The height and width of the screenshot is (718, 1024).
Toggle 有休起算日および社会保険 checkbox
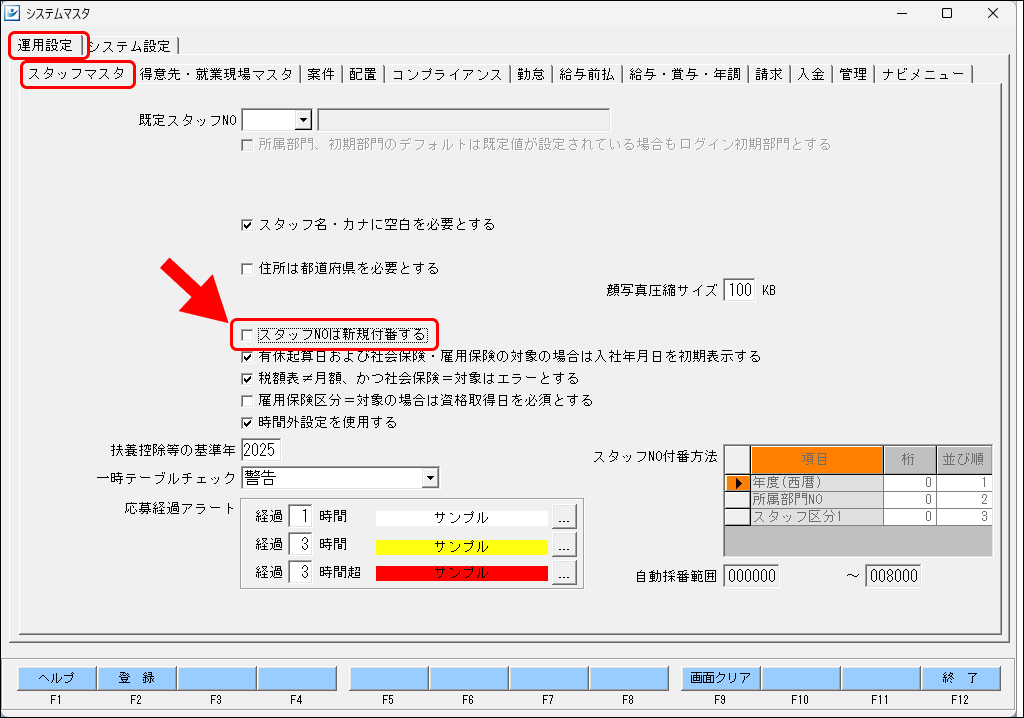(x=247, y=357)
